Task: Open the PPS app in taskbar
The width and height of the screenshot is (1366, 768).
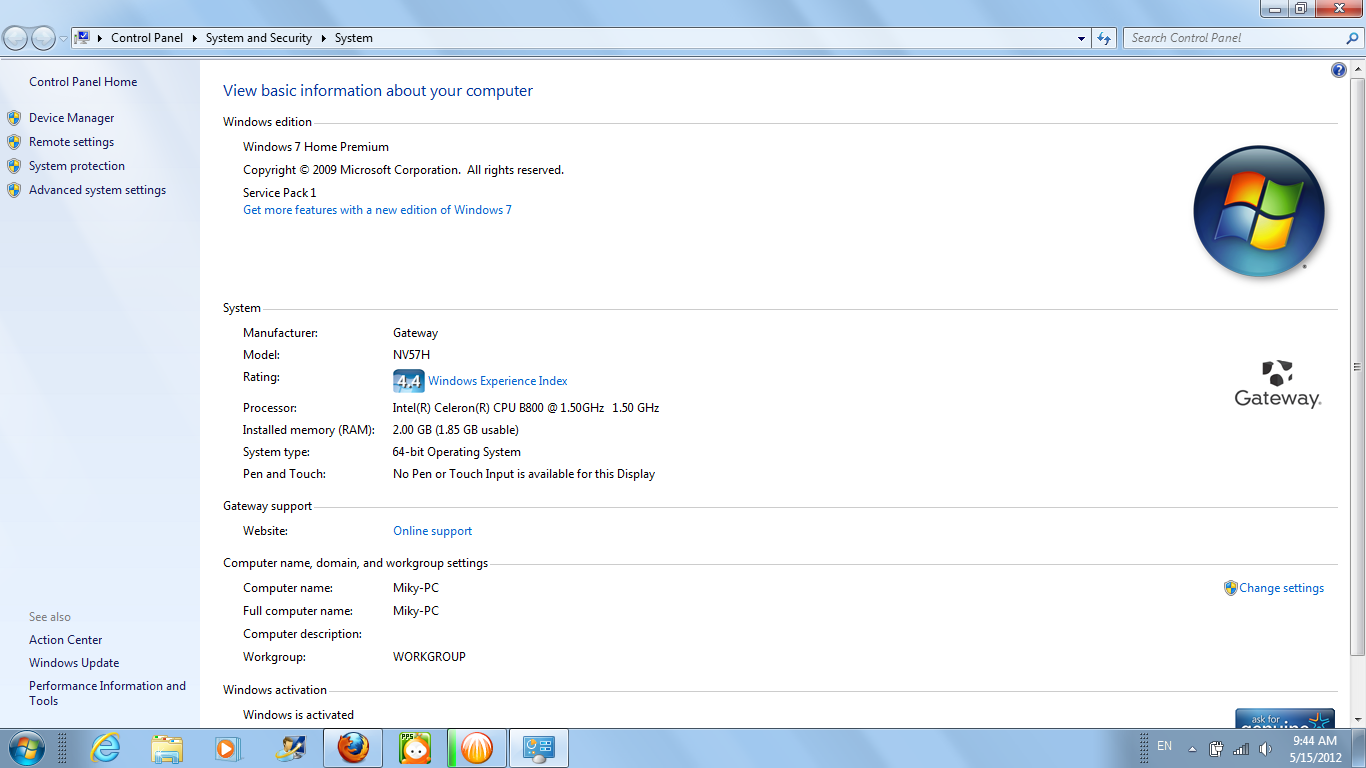Action: (415, 748)
